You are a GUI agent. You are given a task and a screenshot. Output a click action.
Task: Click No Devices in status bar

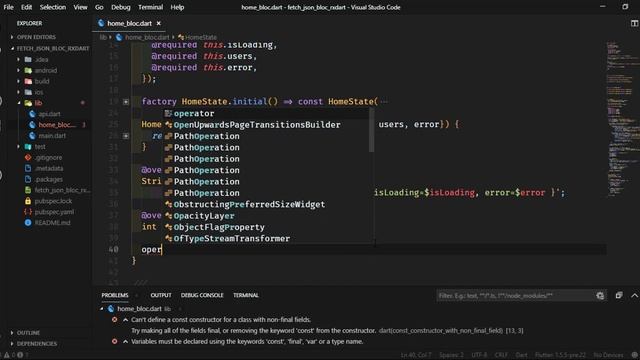(608, 355)
